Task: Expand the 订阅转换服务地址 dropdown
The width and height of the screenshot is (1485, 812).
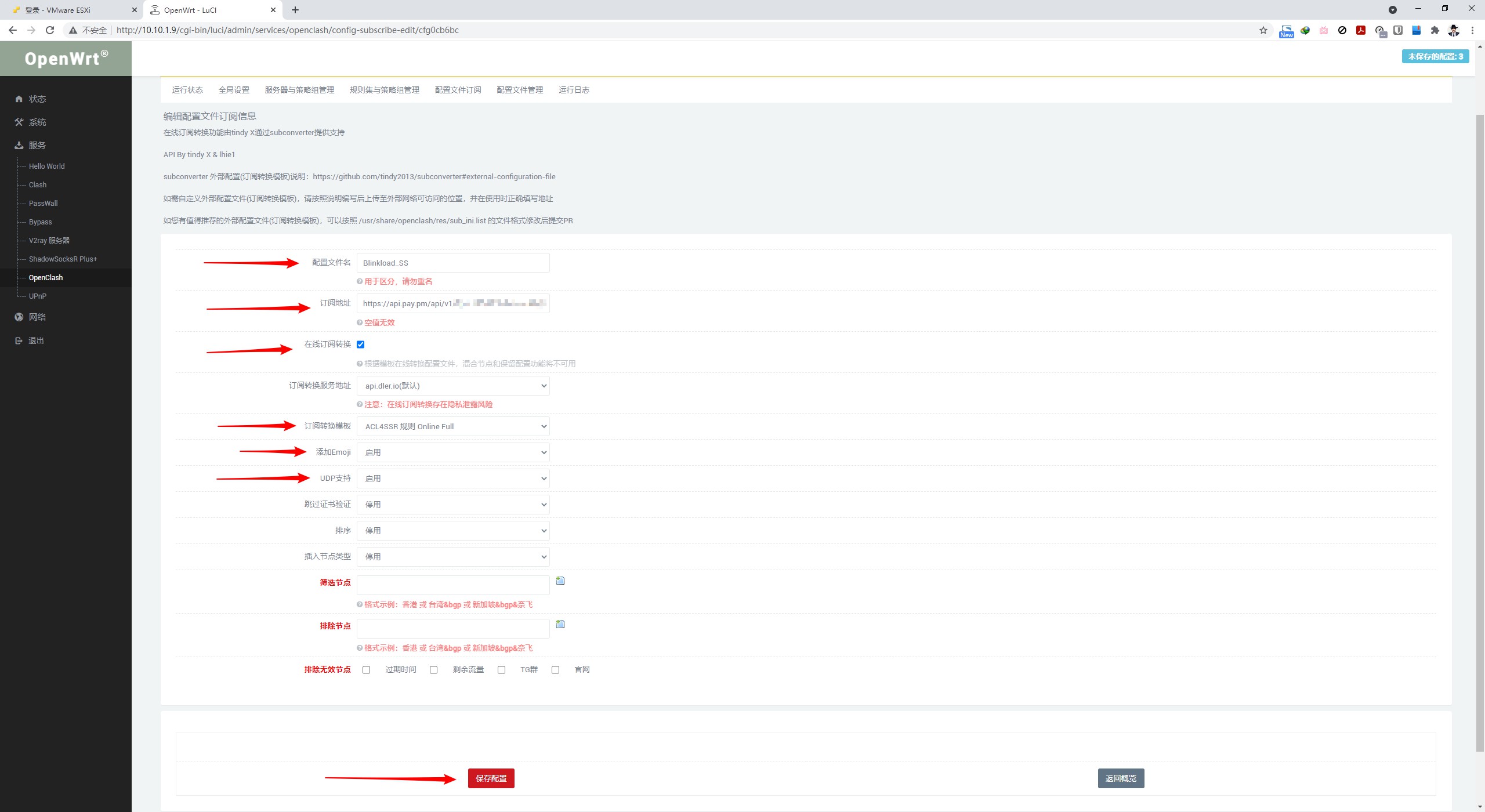Action: pos(453,386)
